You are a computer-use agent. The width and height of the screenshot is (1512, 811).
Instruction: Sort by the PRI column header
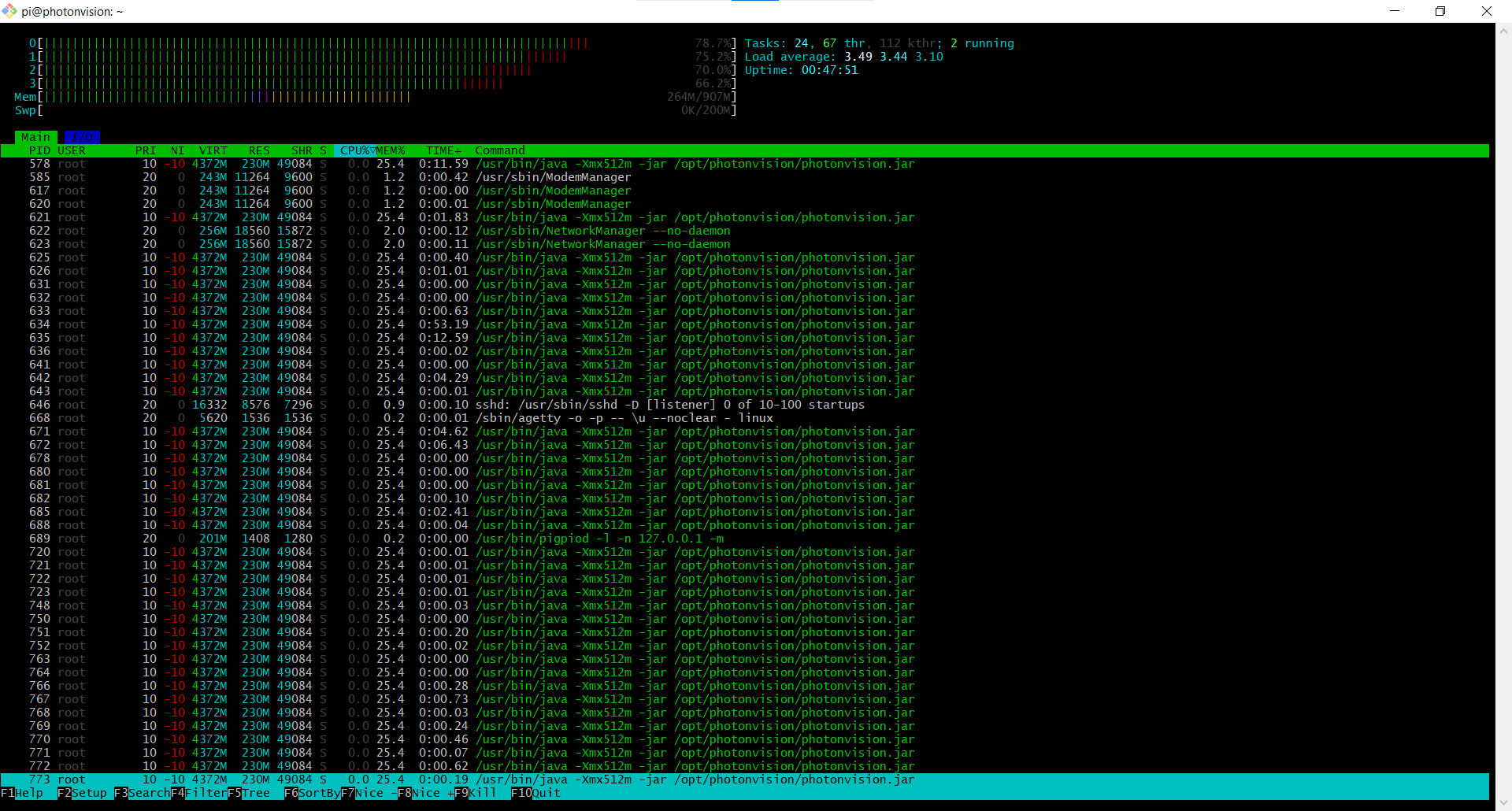[146, 150]
